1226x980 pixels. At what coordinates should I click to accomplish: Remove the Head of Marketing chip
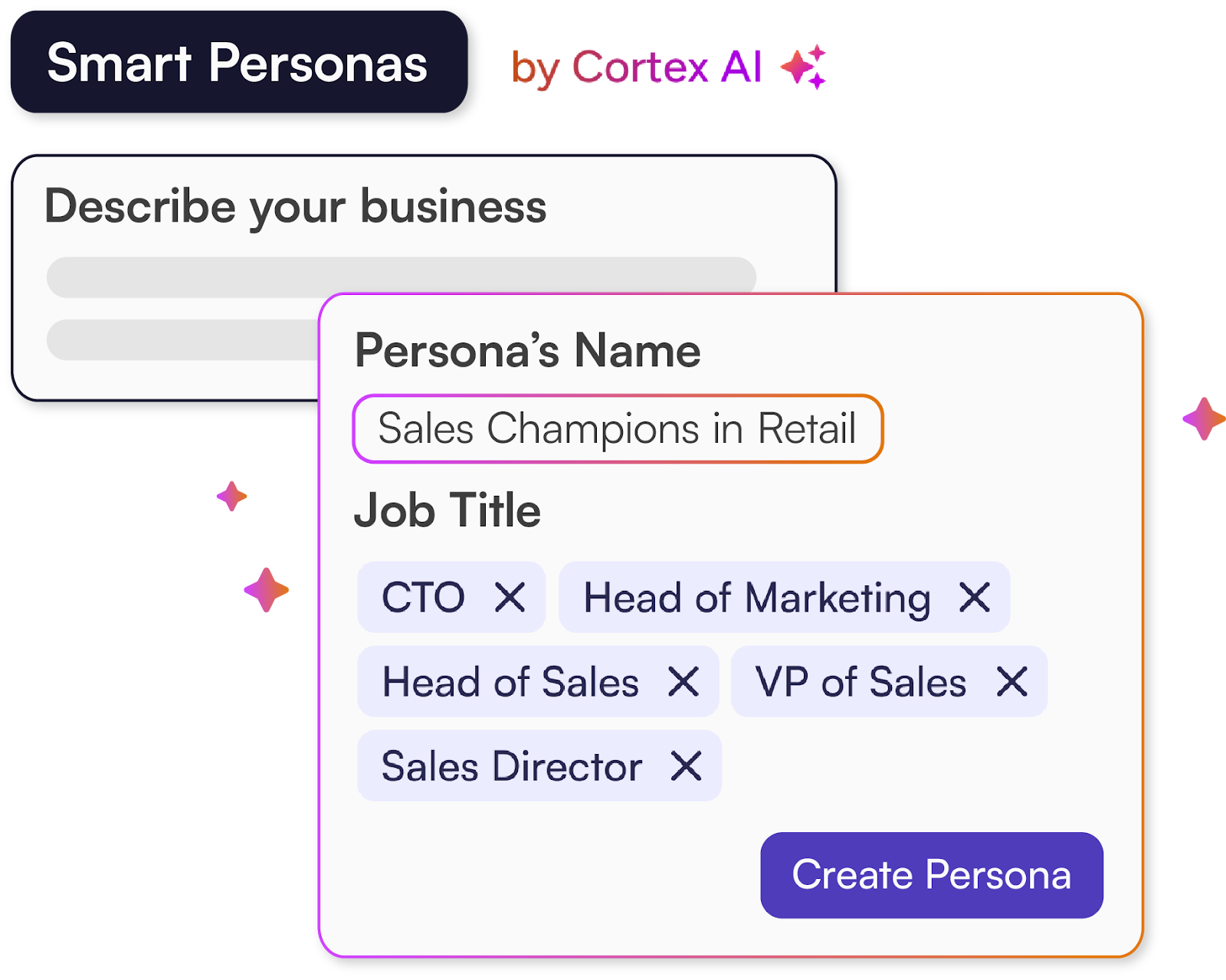(x=975, y=597)
